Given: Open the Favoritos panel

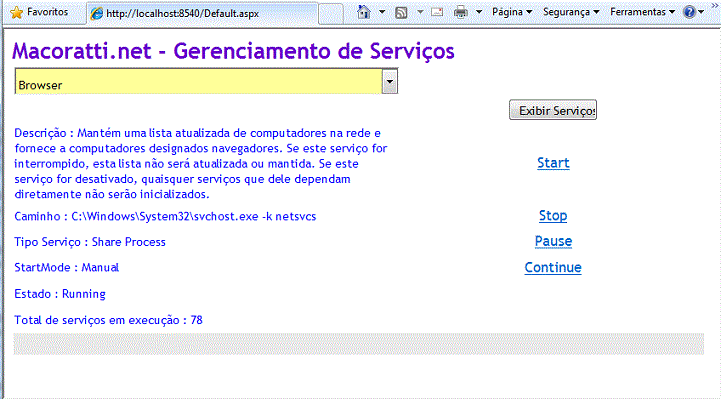Looking at the screenshot, I should click(39, 12).
